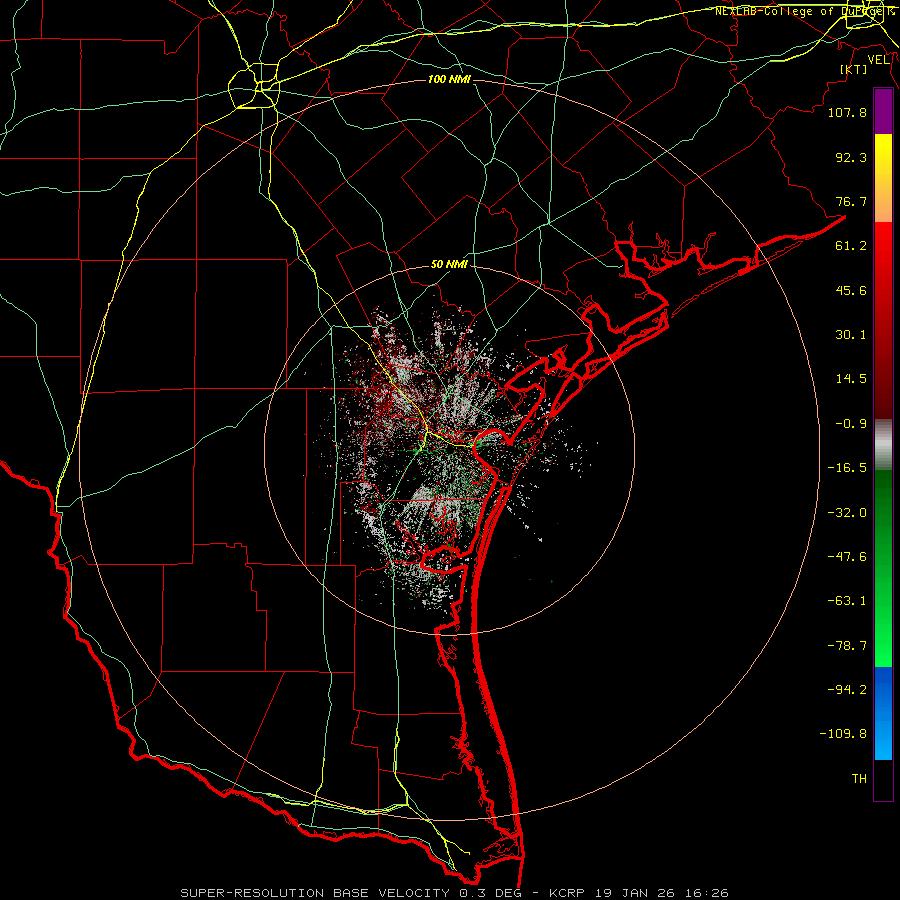Screen dimensions: 900x900
Task: Click the -0.9 velocity scale value
Action: [851, 424]
